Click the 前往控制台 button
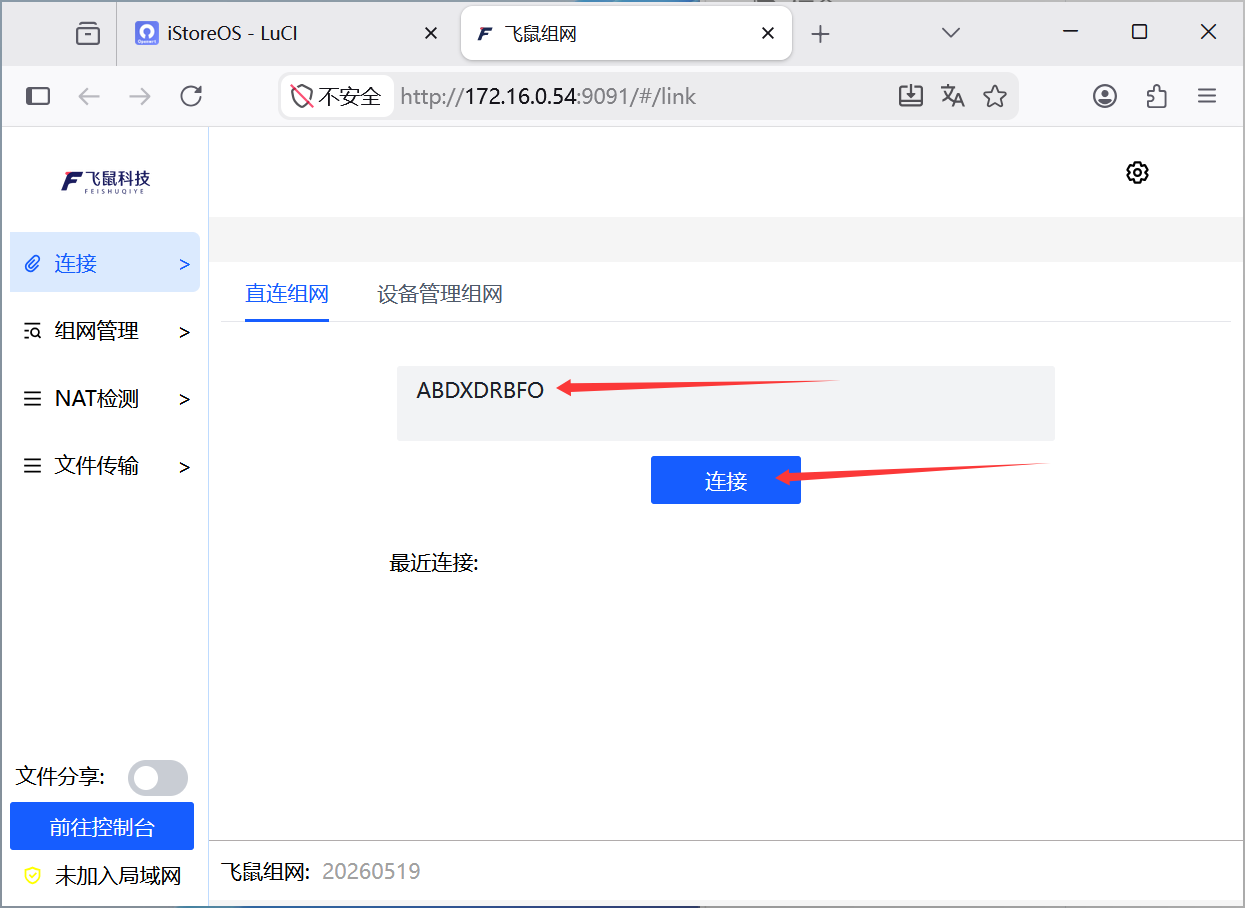 pyautogui.click(x=102, y=826)
